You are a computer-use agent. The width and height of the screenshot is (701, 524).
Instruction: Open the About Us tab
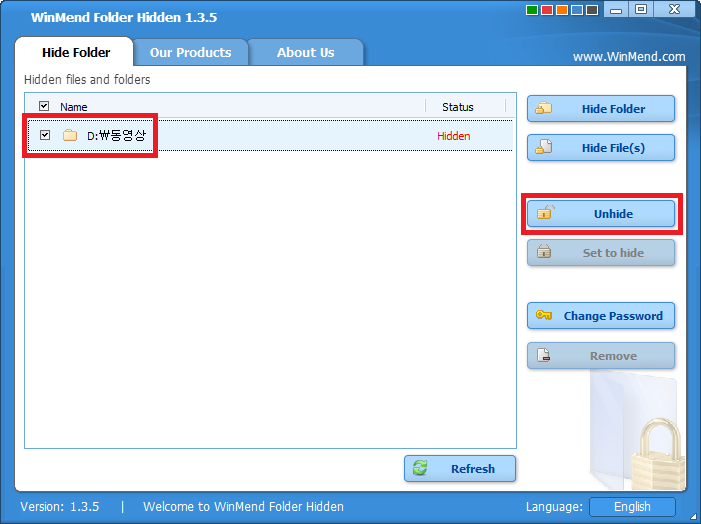(x=305, y=52)
